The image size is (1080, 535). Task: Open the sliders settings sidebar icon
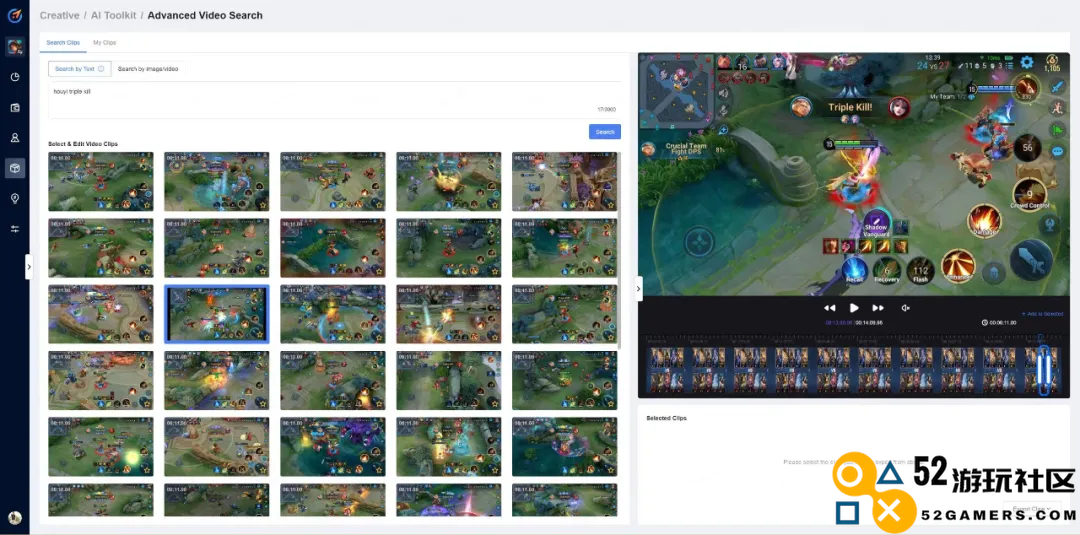tap(15, 229)
